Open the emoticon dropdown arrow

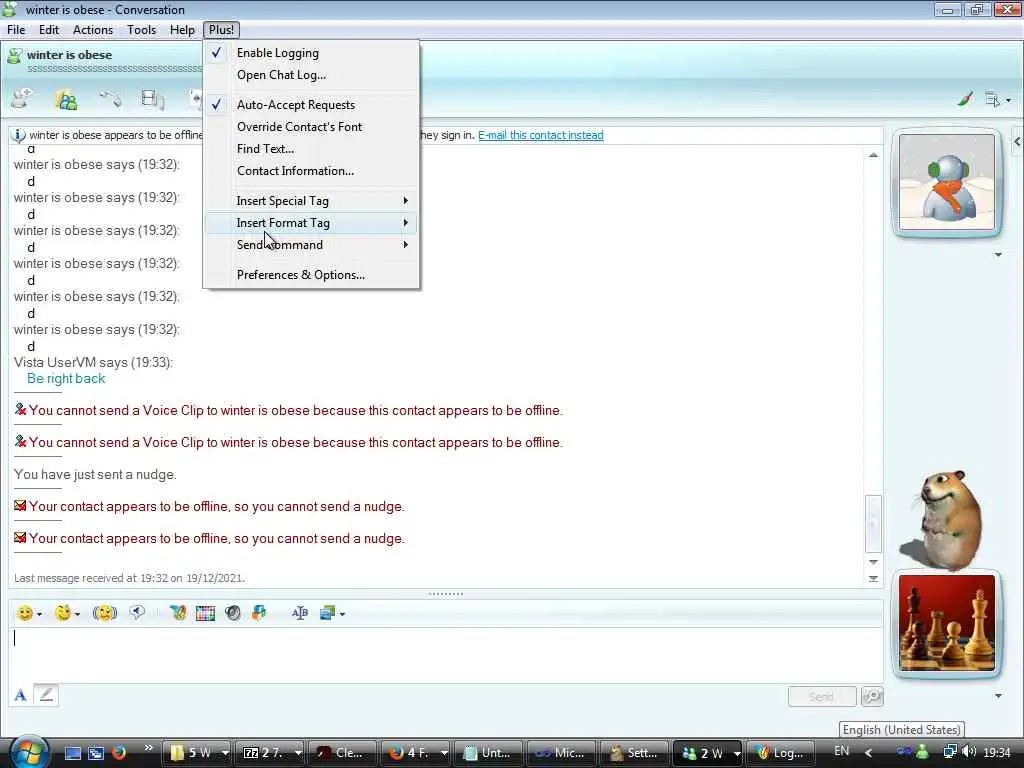click(39, 614)
